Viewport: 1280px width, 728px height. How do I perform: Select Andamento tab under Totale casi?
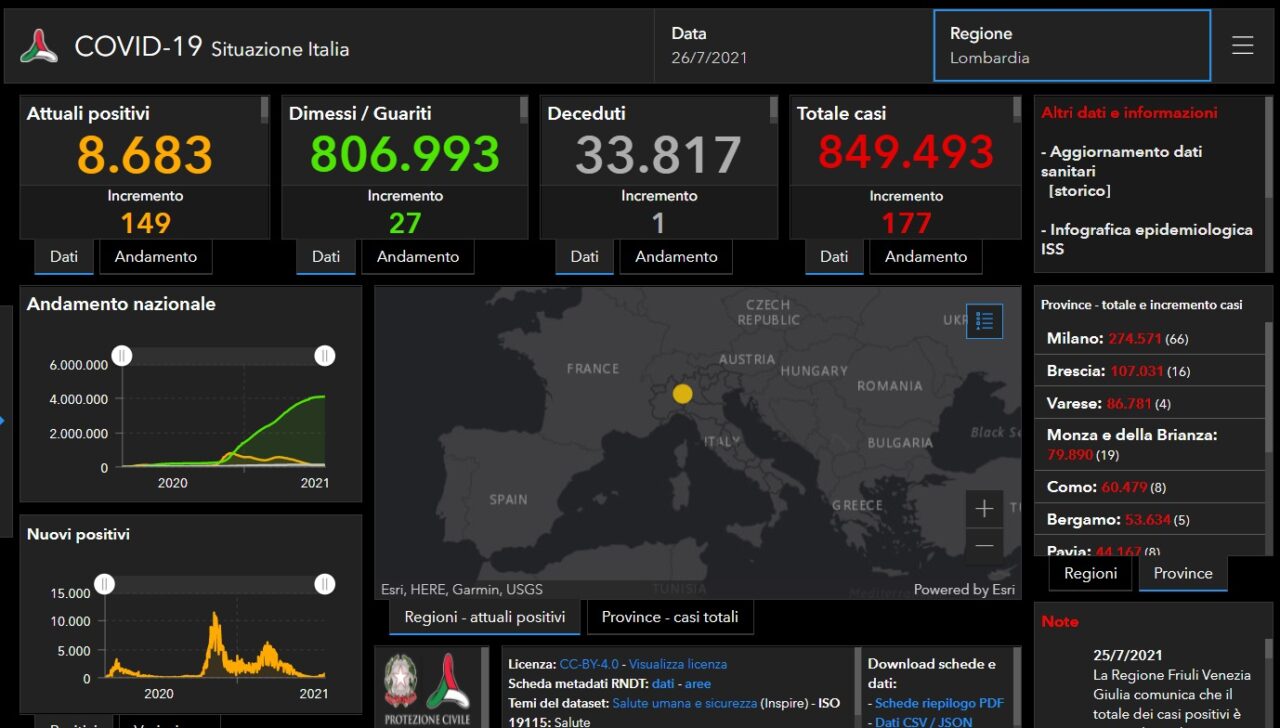pos(925,257)
